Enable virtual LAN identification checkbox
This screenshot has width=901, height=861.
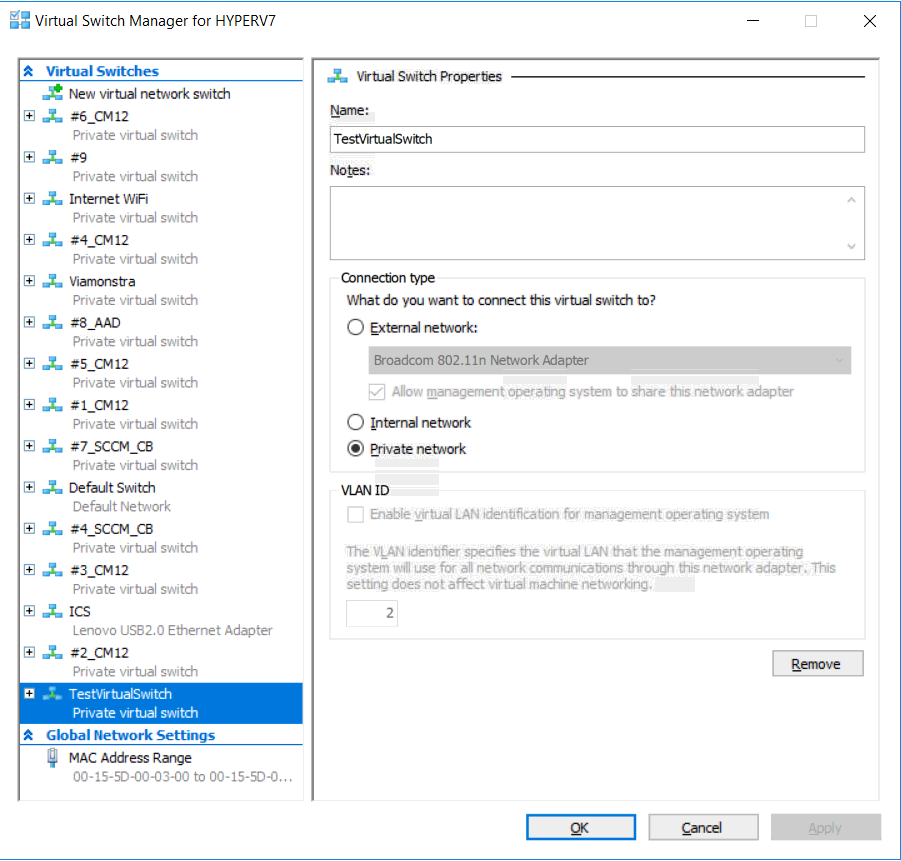tap(356, 514)
